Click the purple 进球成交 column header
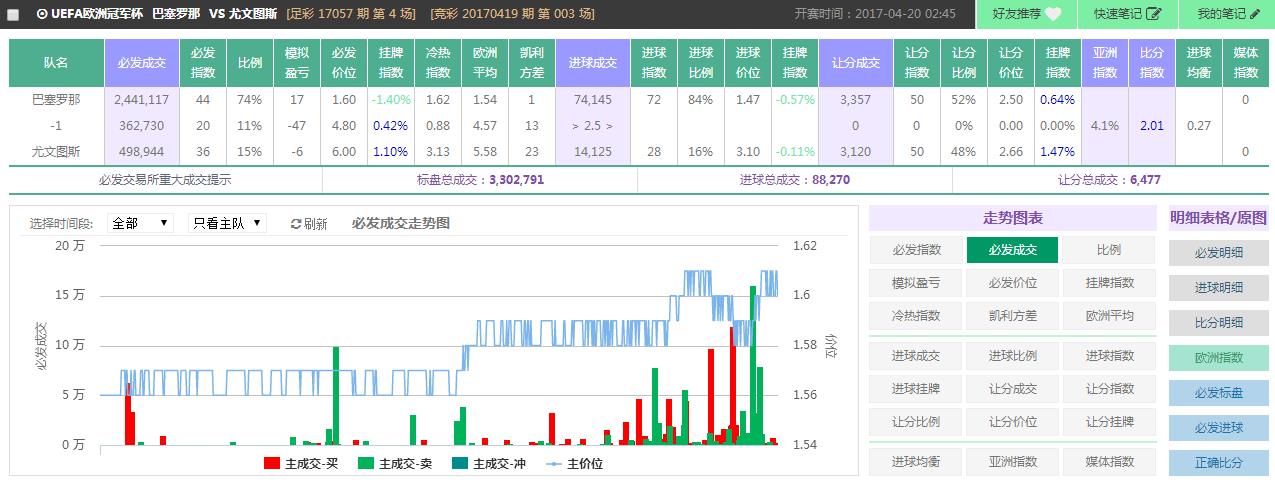The width and height of the screenshot is (1275, 483). [592, 63]
